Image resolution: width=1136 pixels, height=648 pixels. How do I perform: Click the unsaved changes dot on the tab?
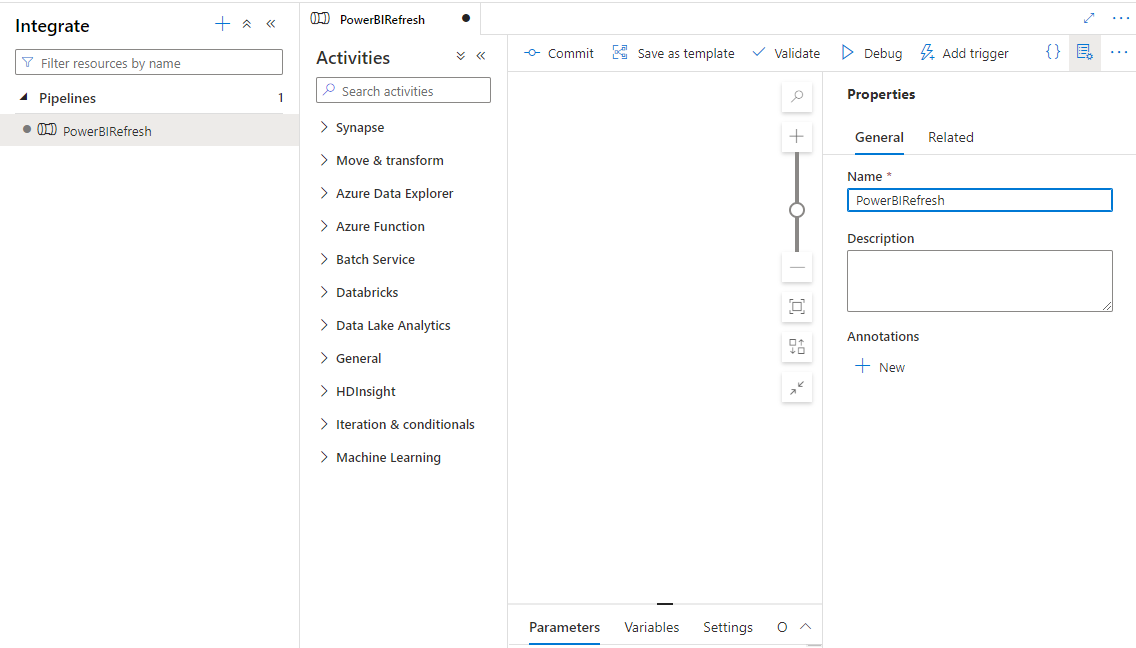point(466,18)
